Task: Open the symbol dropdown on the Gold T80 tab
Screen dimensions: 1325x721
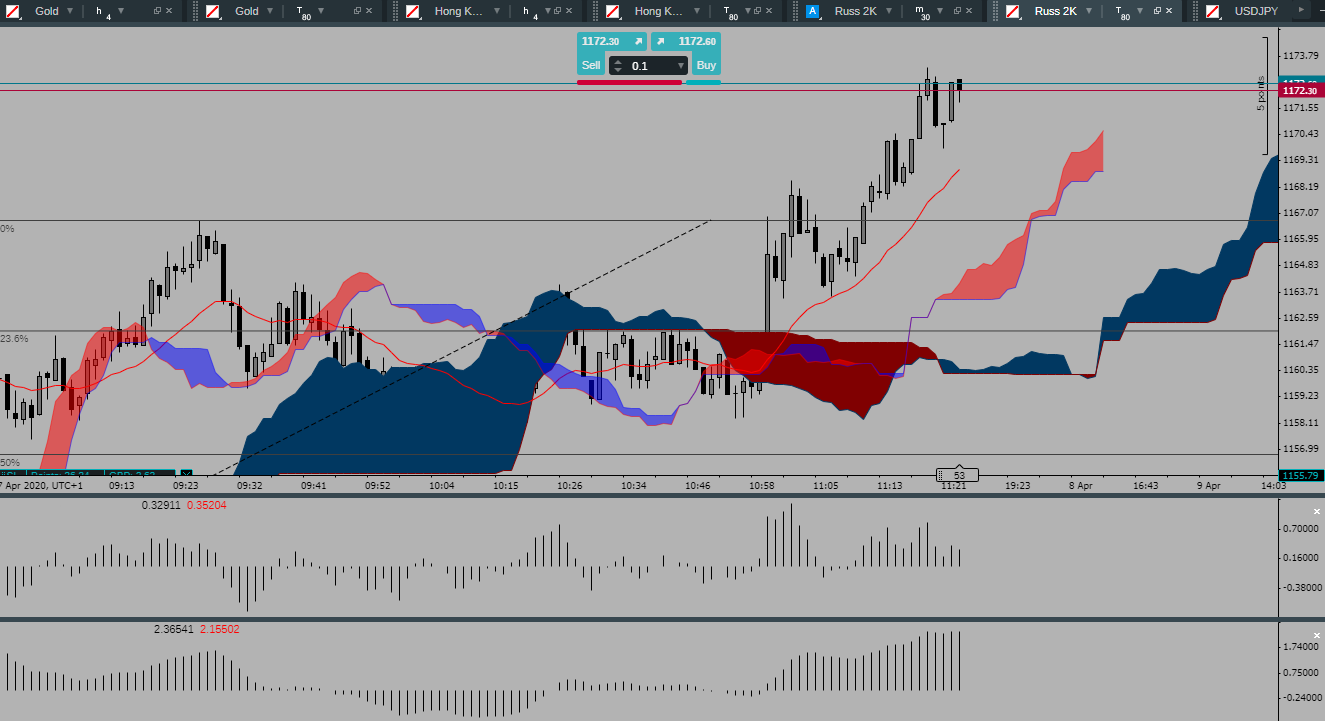Action: 270,11
